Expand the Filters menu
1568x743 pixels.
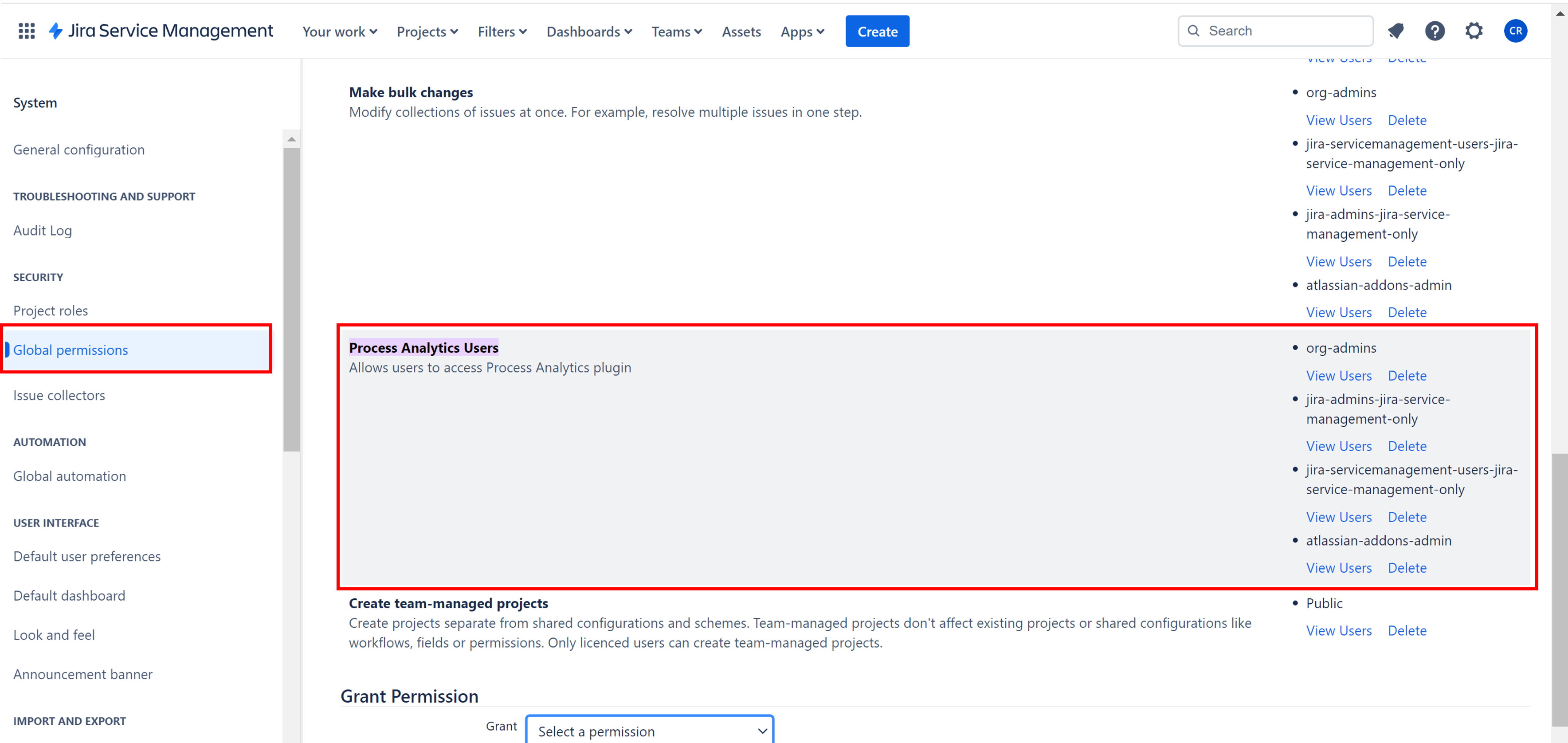coord(502,31)
